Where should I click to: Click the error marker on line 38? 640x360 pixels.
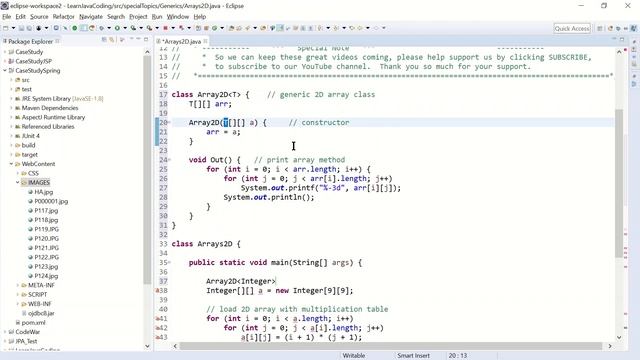pyautogui.click(x=157, y=291)
